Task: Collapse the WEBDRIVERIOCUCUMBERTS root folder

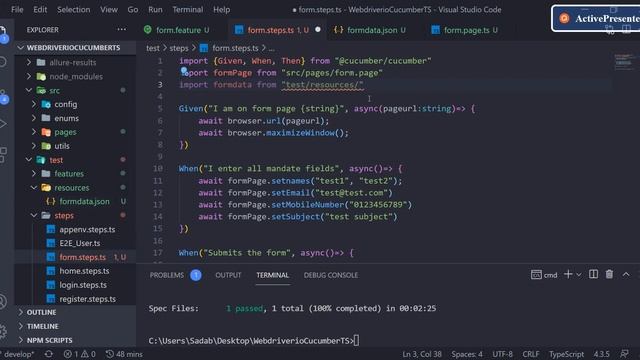Action: [76, 48]
